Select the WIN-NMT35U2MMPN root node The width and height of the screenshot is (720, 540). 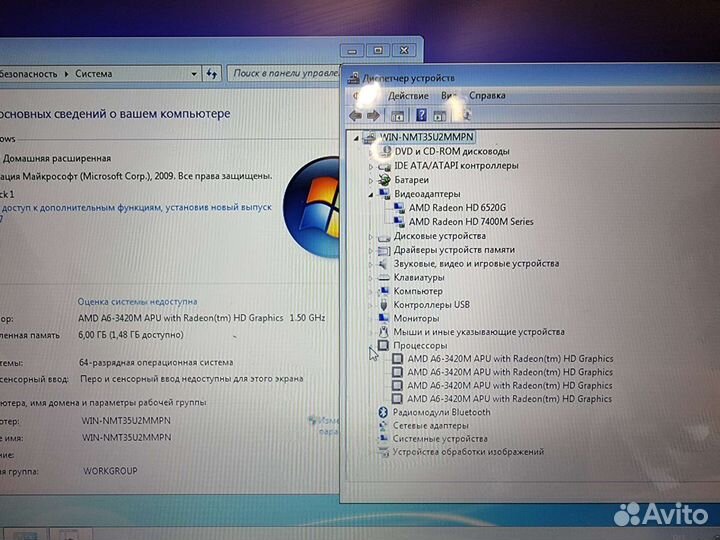(x=427, y=137)
